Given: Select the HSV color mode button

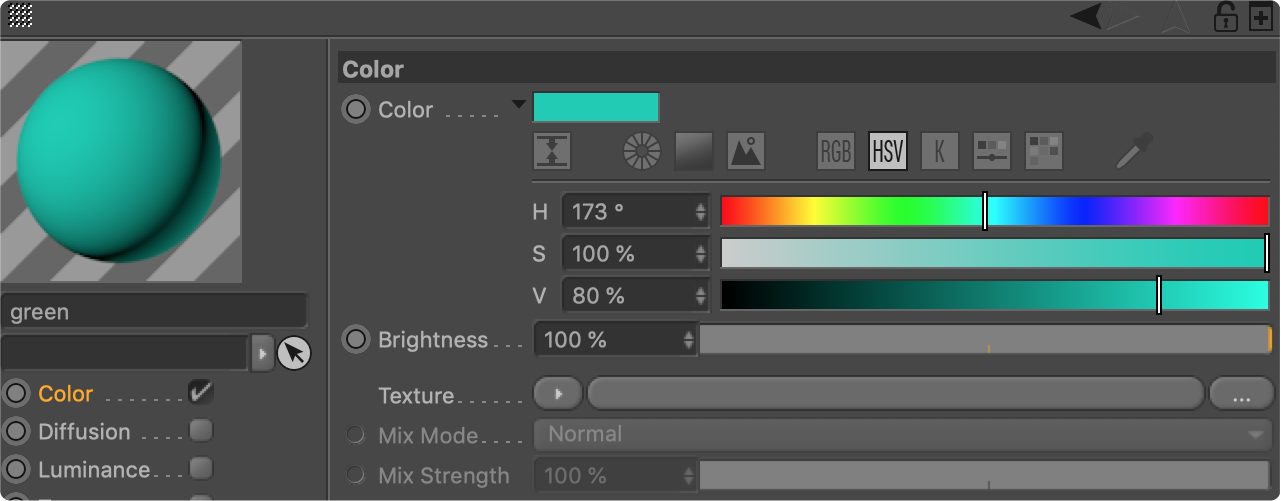Looking at the screenshot, I should tap(888, 151).
